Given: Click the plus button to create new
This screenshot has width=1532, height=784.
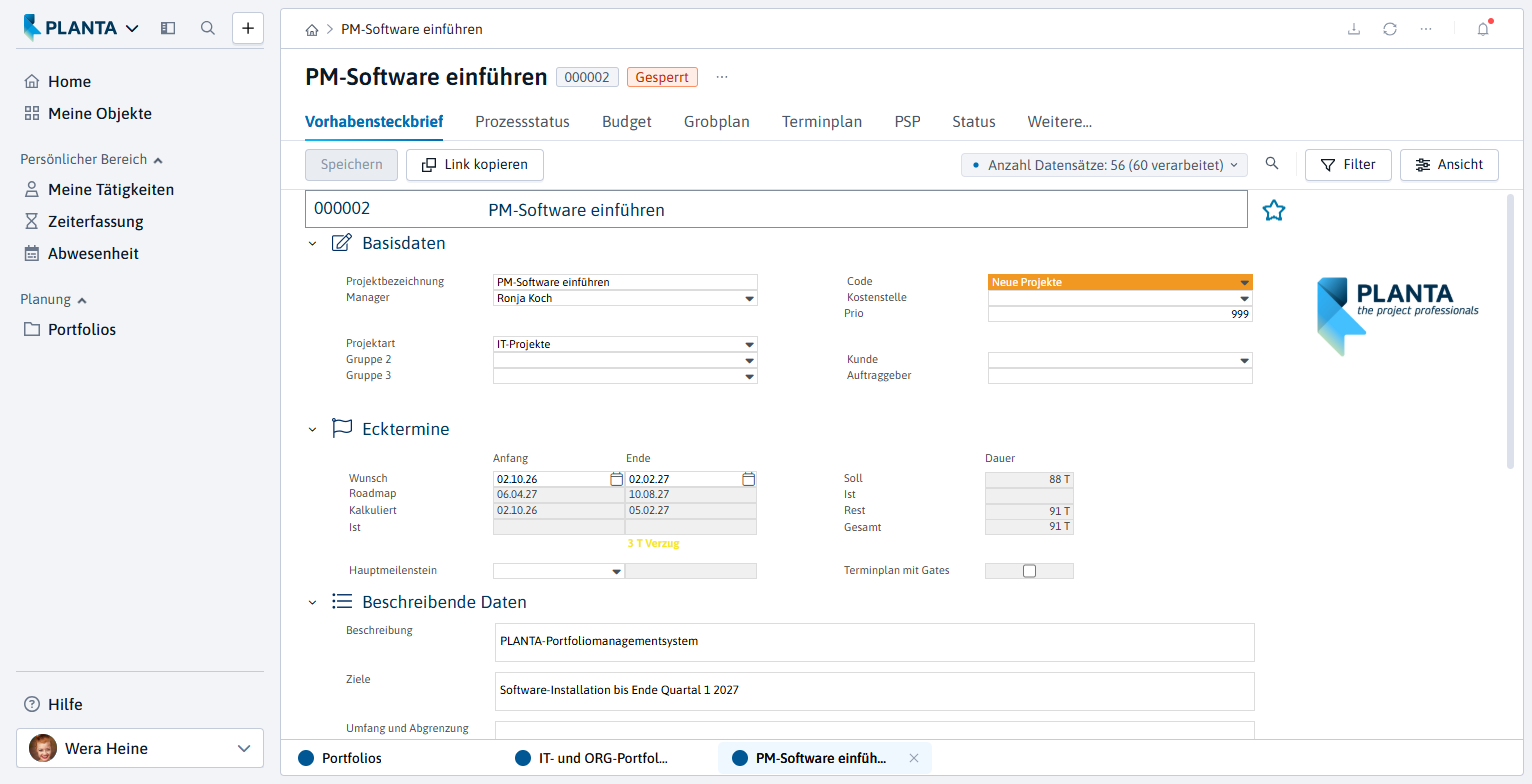Looking at the screenshot, I should (248, 28).
